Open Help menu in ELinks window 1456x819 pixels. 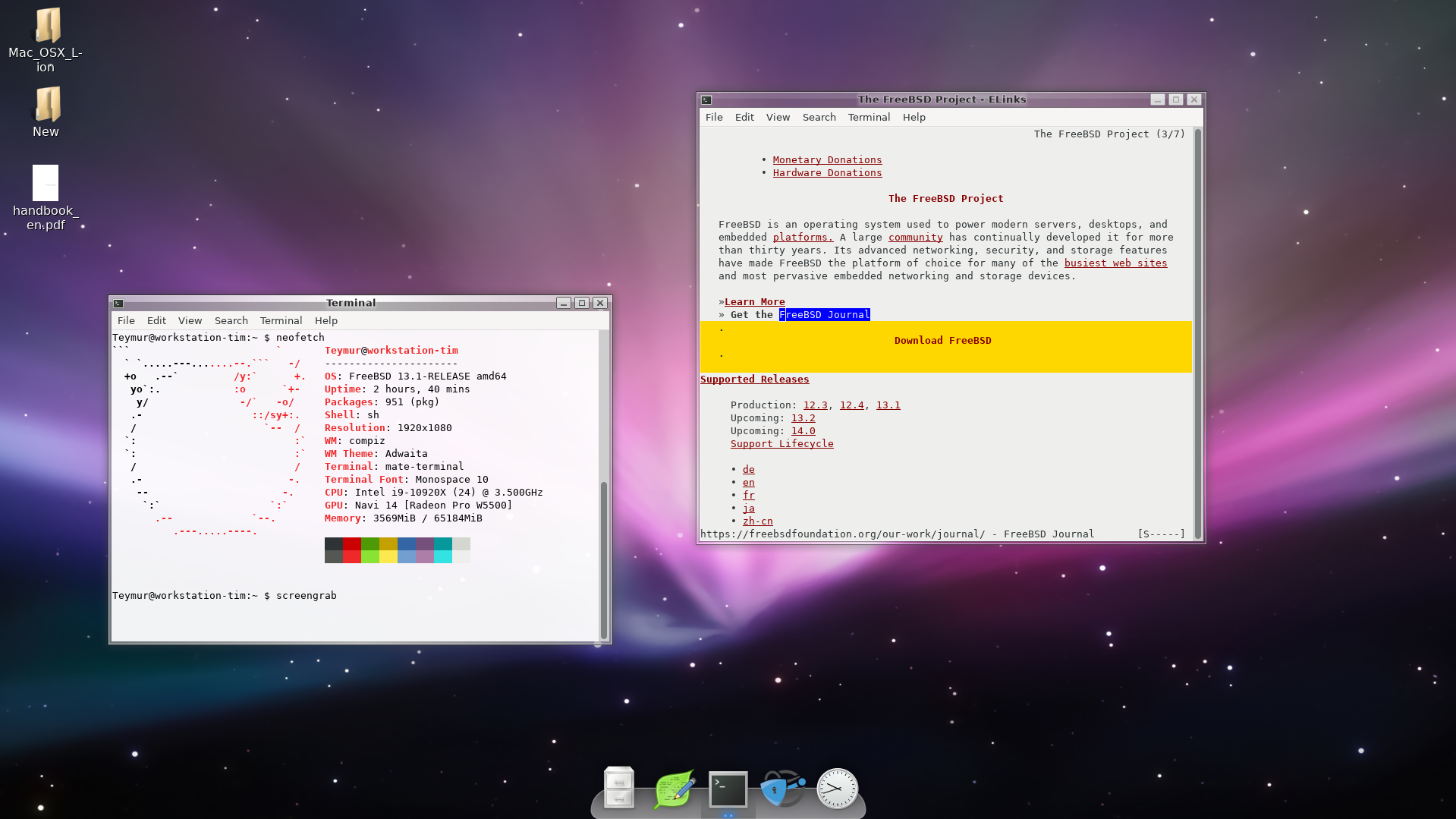[914, 117]
